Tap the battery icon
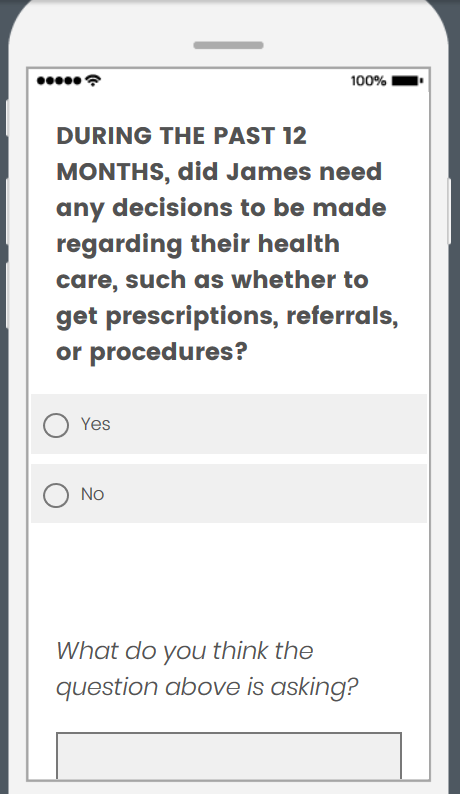This screenshot has width=460, height=794. click(407, 81)
